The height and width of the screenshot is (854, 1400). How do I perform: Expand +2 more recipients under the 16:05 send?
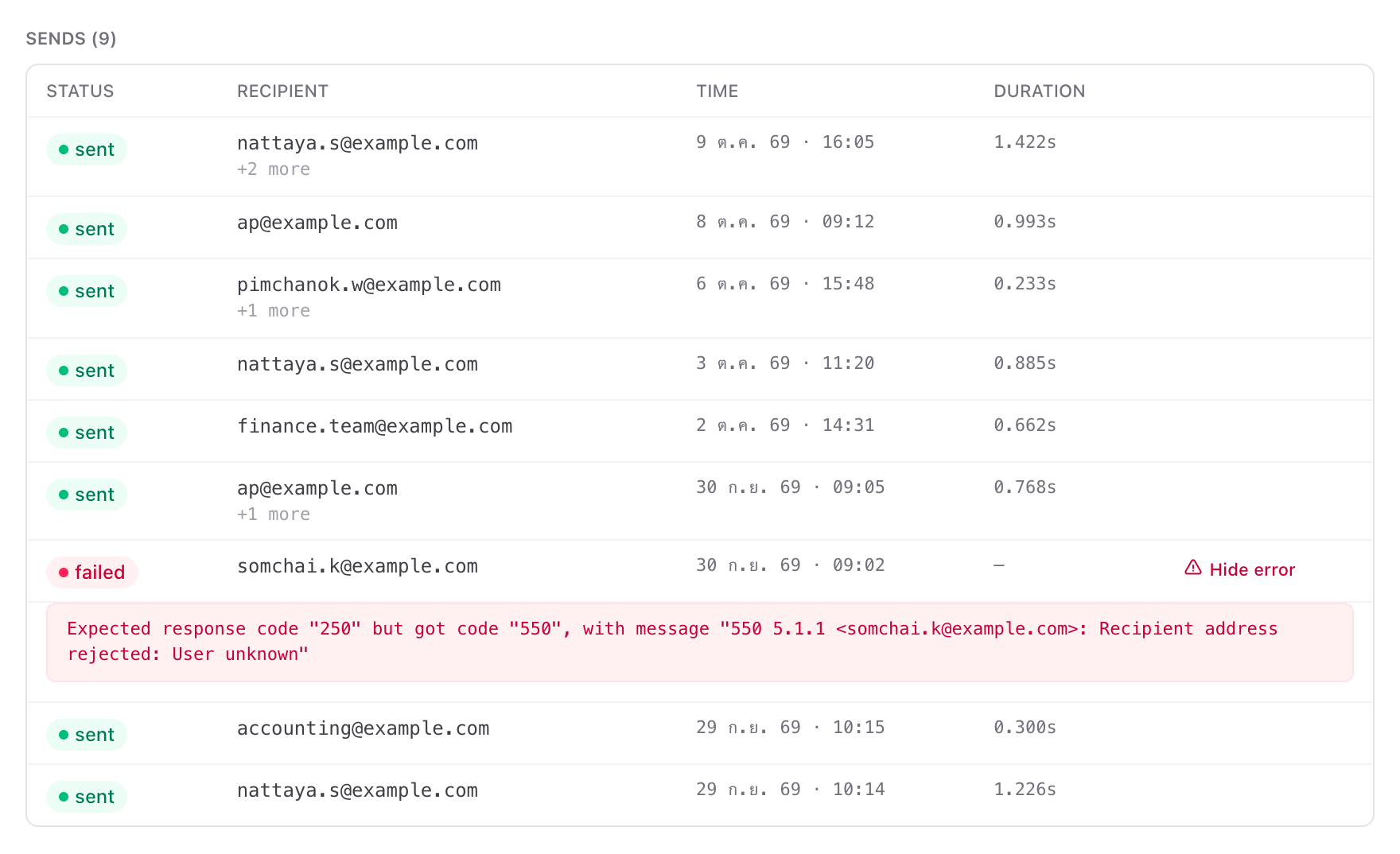(274, 169)
